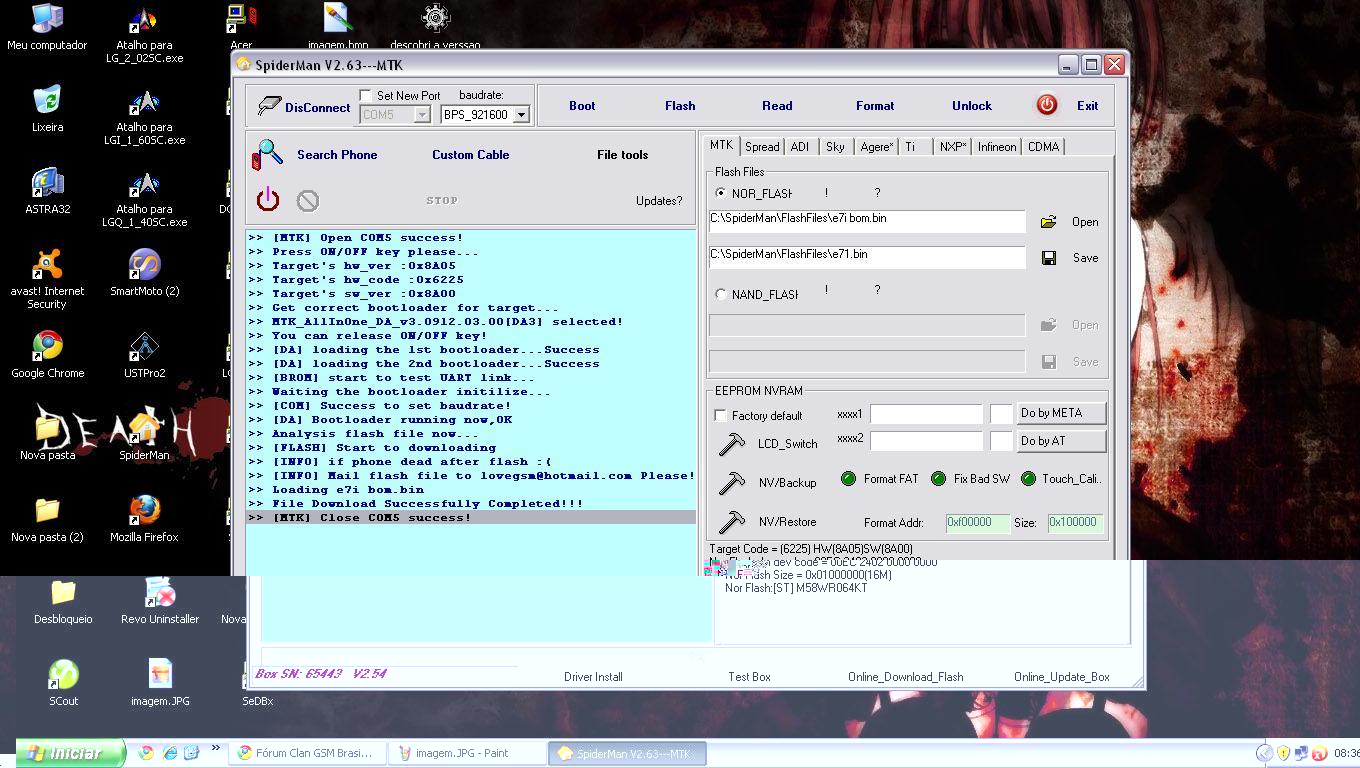
Task: Click the Iniciar start button
Action: point(71,753)
